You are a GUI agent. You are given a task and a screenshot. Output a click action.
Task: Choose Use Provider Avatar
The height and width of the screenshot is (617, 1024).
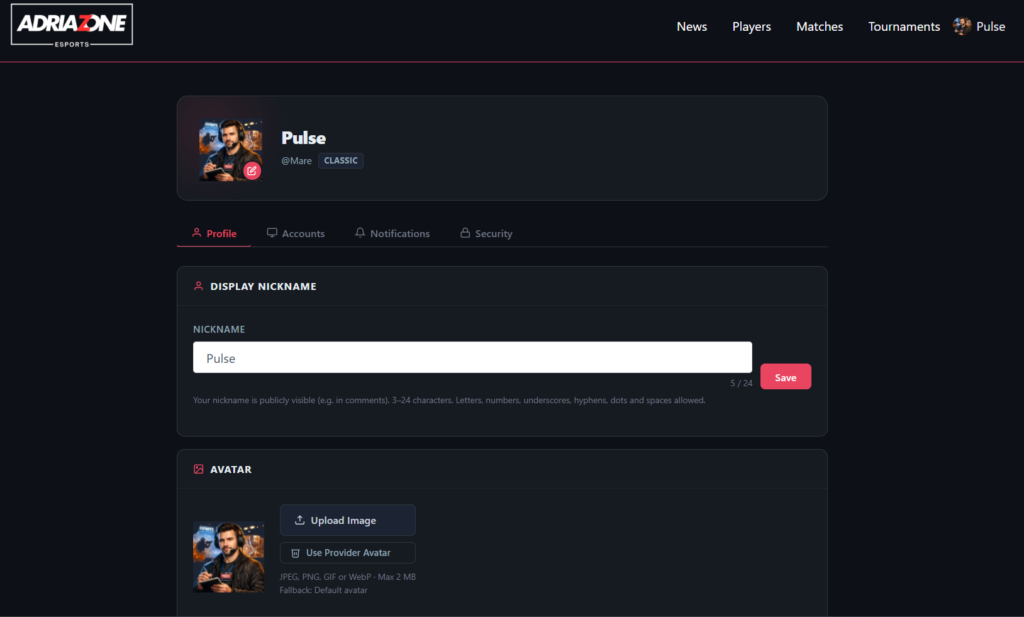pos(347,553)
